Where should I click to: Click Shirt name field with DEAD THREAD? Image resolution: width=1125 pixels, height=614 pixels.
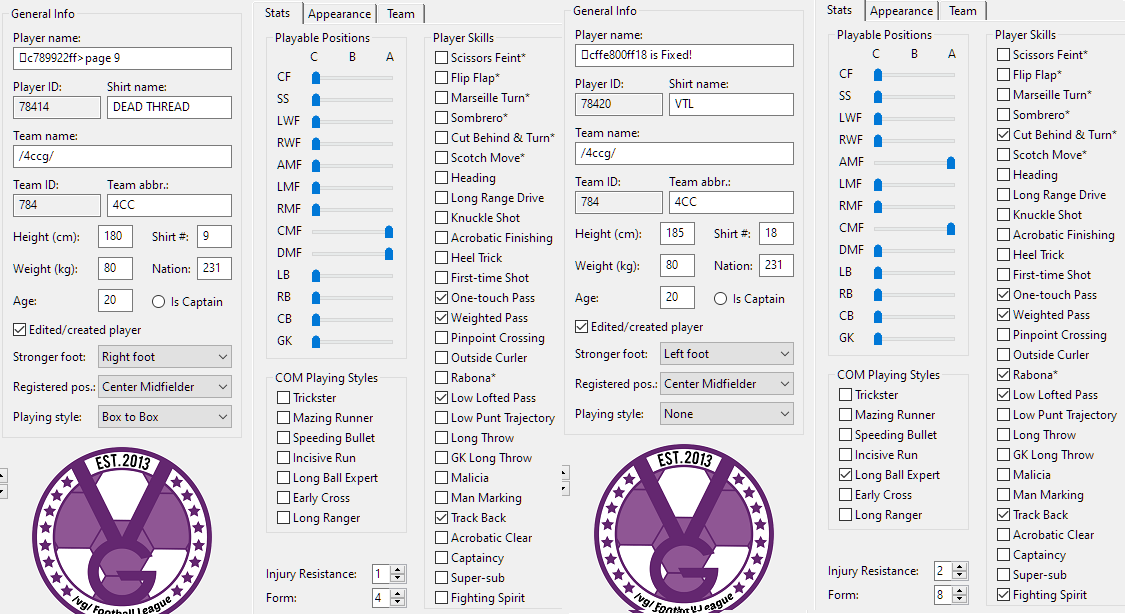[169, 107]
